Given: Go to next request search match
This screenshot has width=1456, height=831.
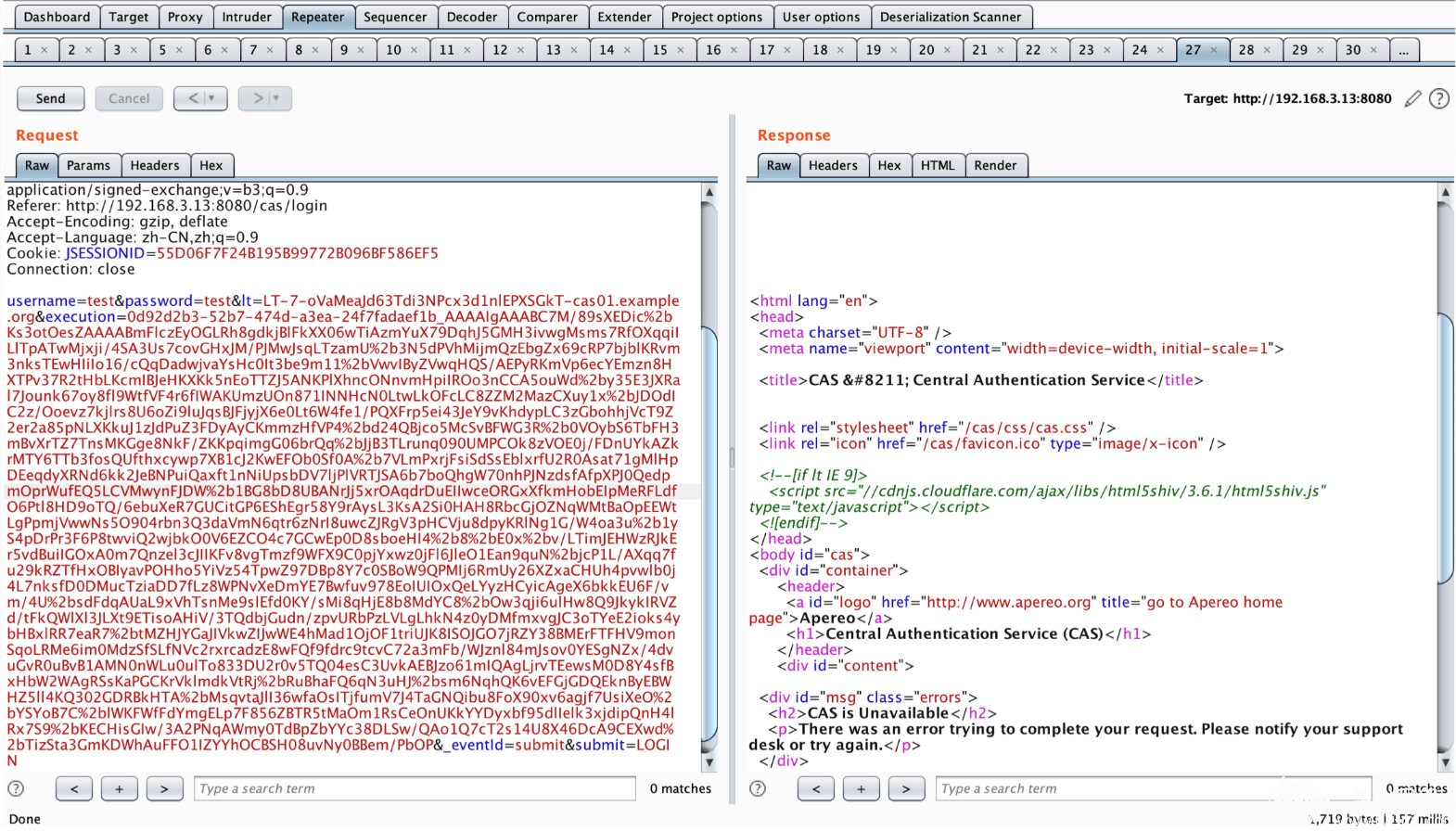Looking at the screenshot, I should tap(164, 788).
